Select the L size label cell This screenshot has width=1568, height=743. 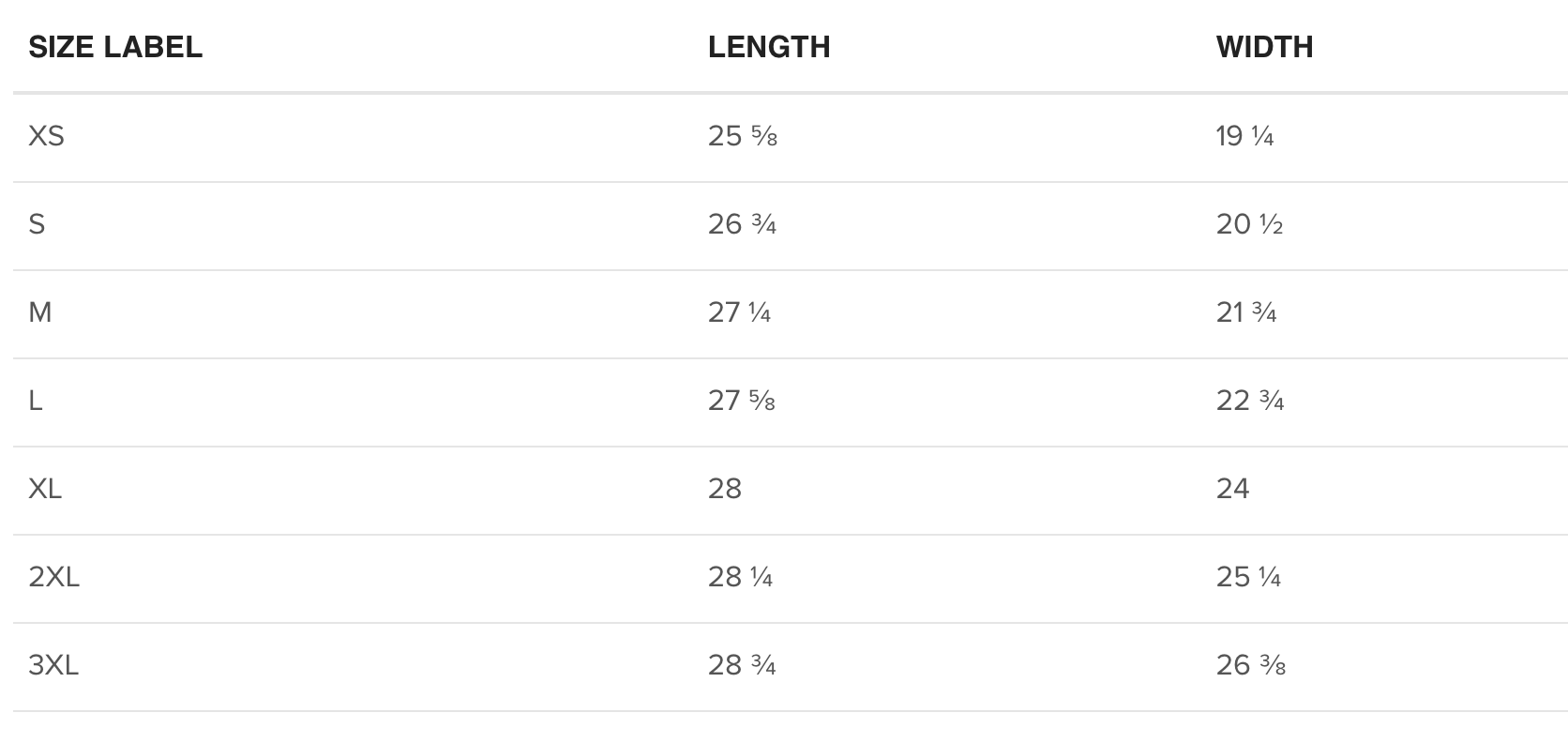pyautogui.click(x=36, y=401)
